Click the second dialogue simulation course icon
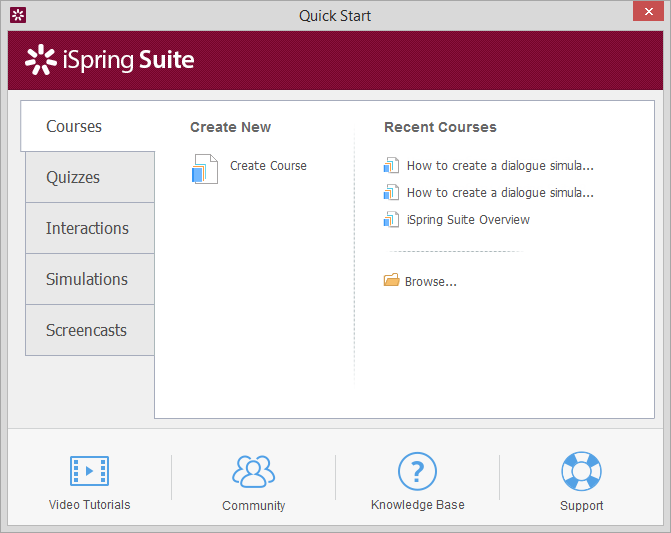This screenshot has width=671, height=533. (391, 192)
